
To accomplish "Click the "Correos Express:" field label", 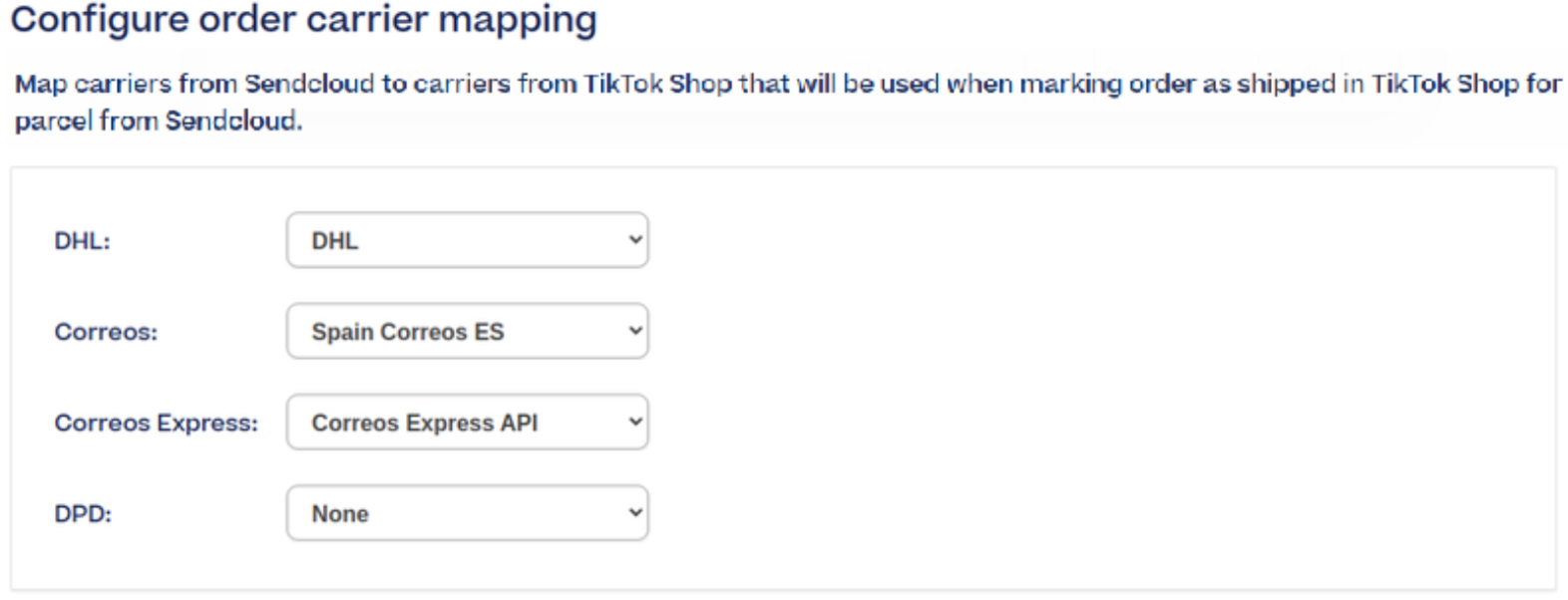I will click(x=156, y=424).
